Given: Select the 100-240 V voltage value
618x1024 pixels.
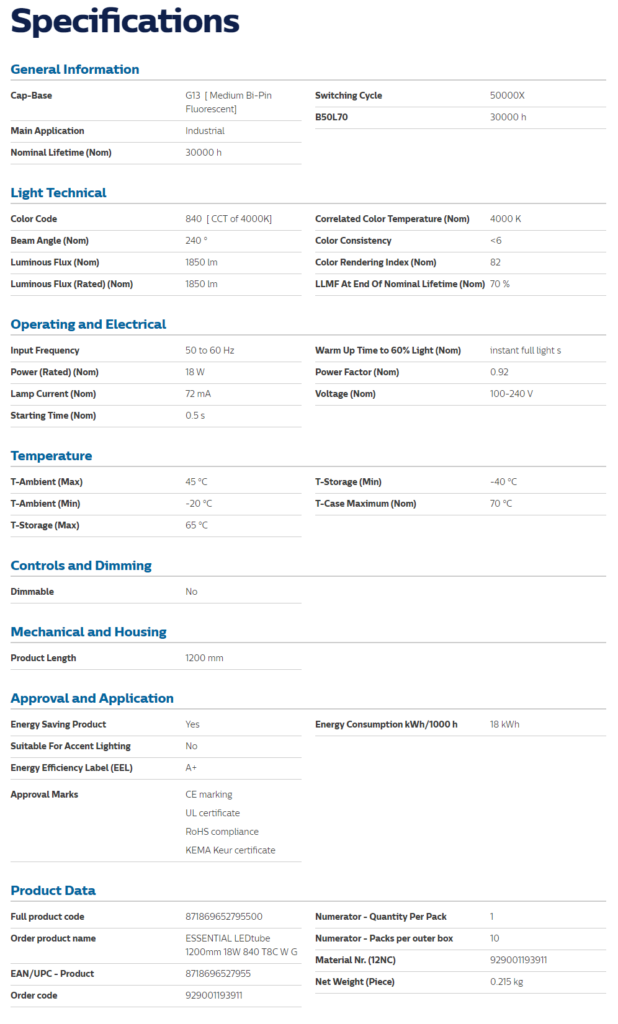Looking at the screenshot, I should click(x=511, y=394).
